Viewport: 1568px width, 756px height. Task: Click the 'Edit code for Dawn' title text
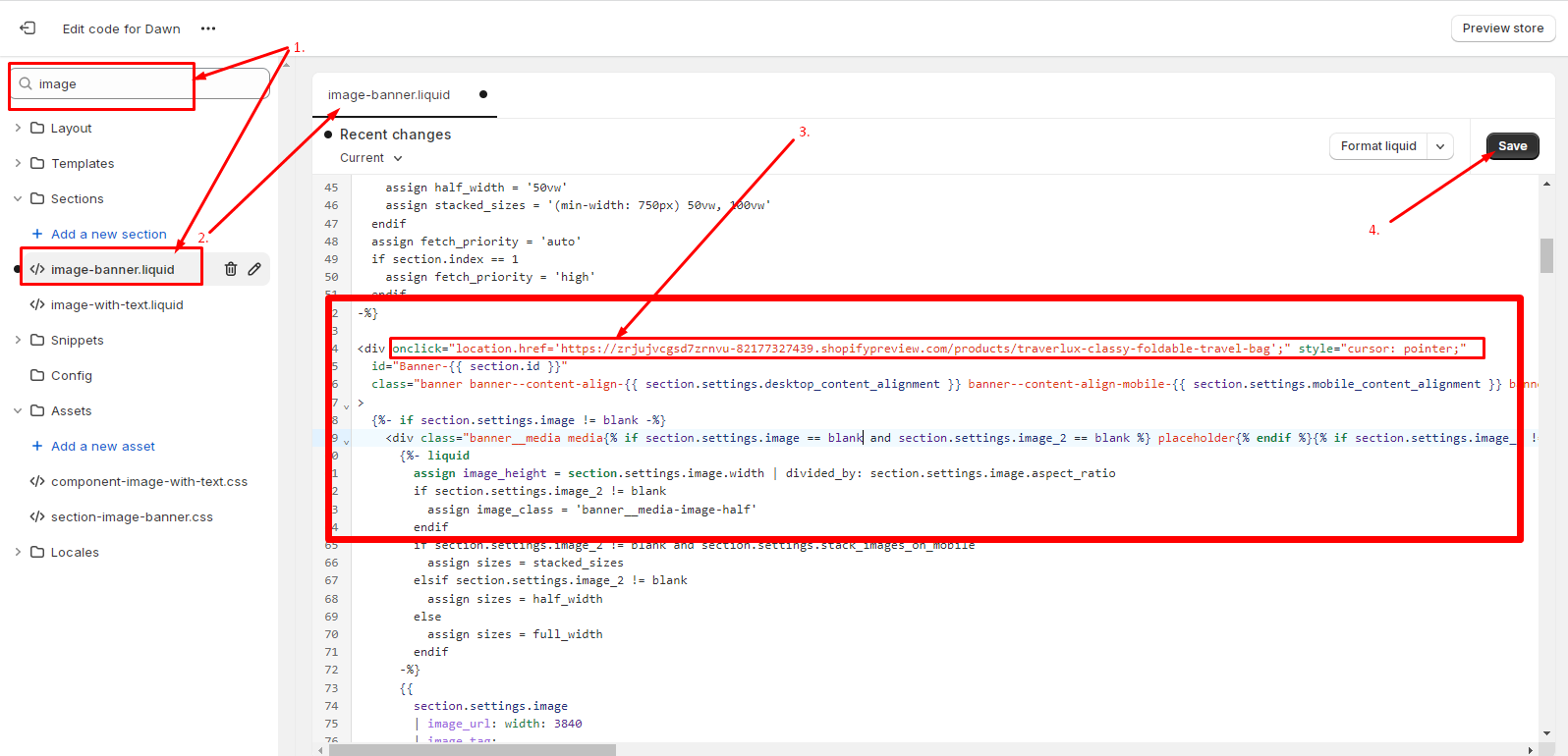click(122, 29)
